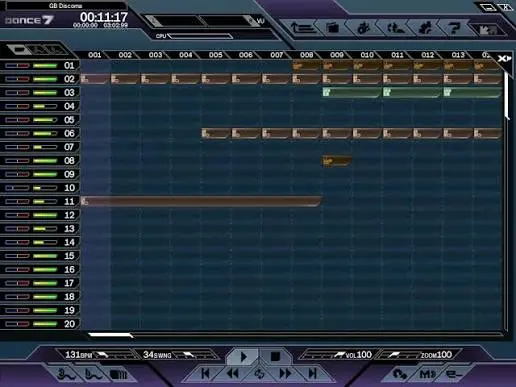Click the arrow-and-lines sort icon in top toolbar
Image resolution: width=516 pixels, height=387 pixels.
302,28
